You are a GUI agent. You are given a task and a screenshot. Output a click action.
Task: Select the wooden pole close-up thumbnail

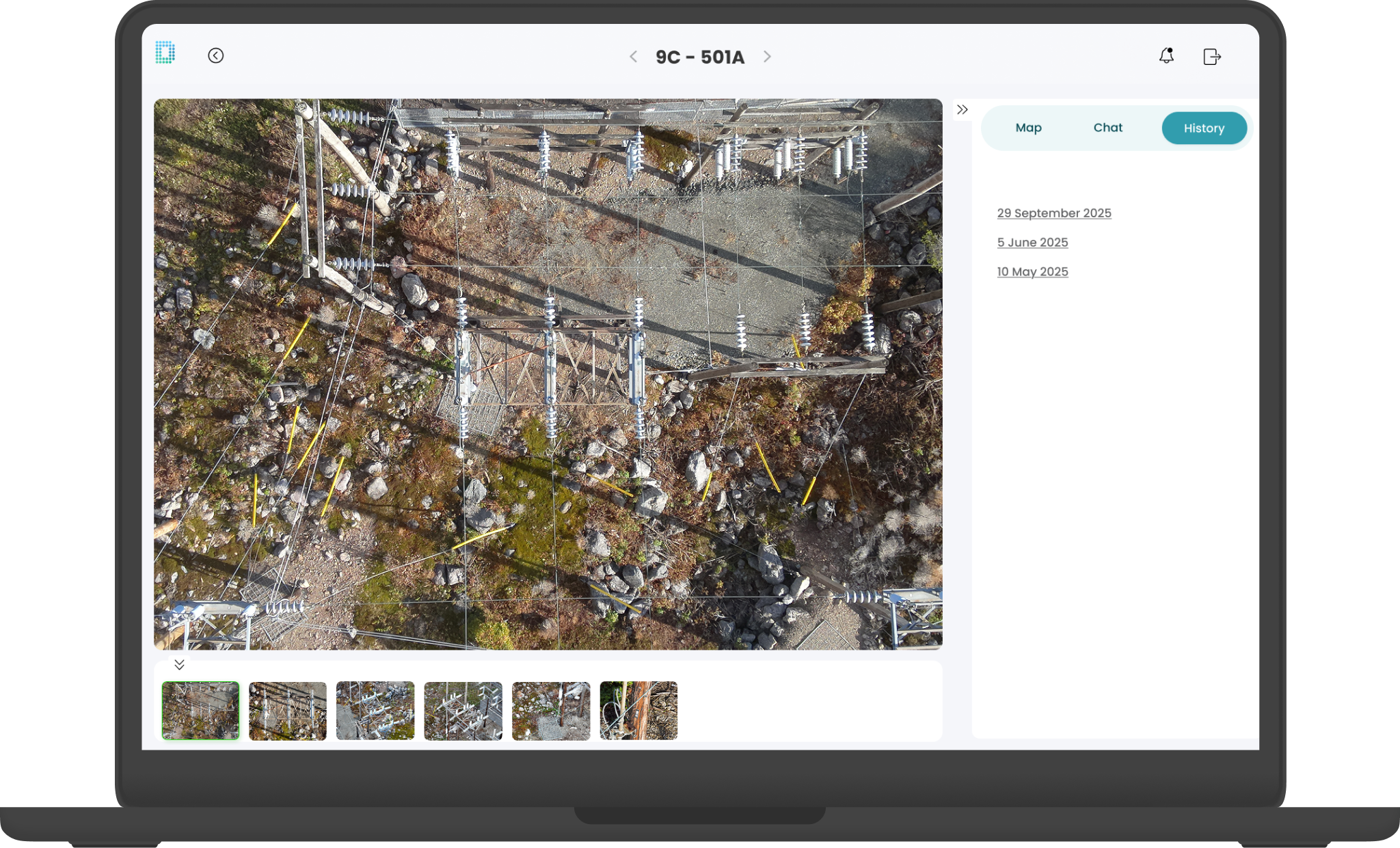[x=638, y=711]
